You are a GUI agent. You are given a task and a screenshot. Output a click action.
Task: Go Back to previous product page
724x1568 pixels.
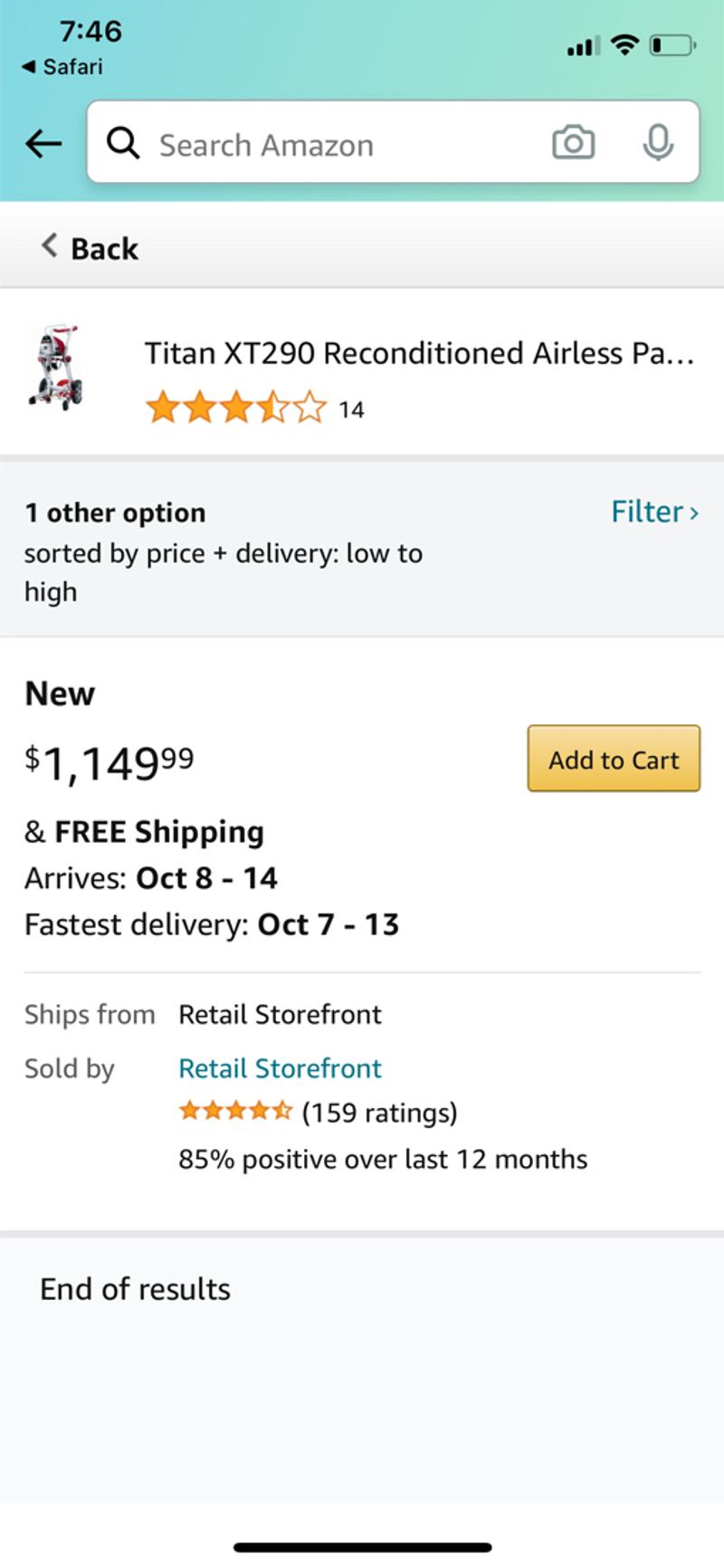coord(90,248)
